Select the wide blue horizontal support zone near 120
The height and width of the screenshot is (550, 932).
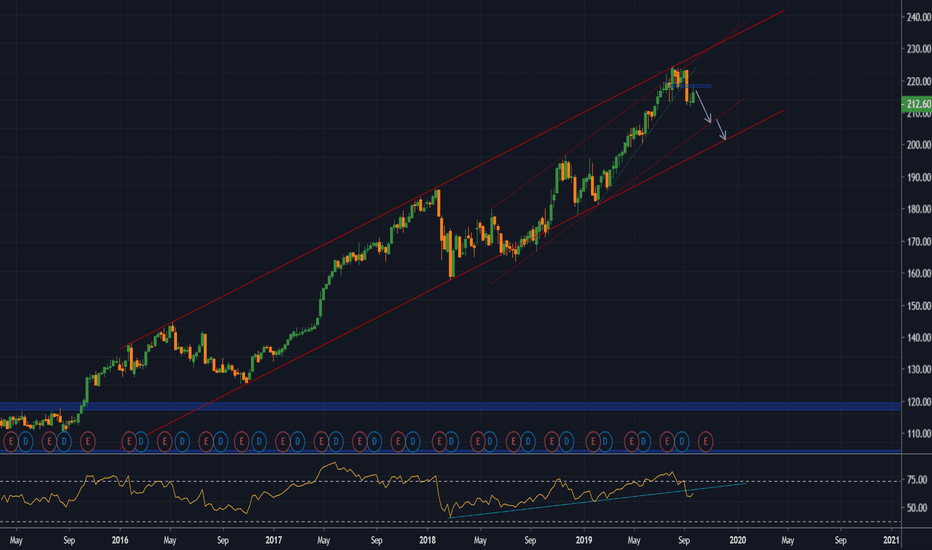[x=451, y=407]
